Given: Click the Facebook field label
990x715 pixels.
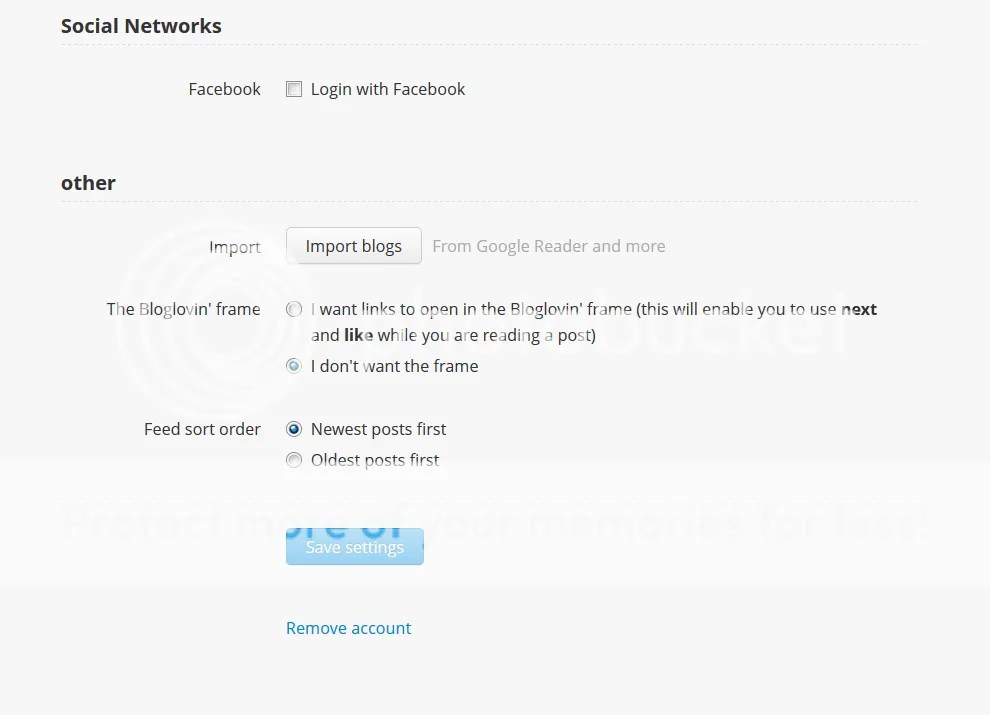Looking at the screenshot, I should click(224, 89).
